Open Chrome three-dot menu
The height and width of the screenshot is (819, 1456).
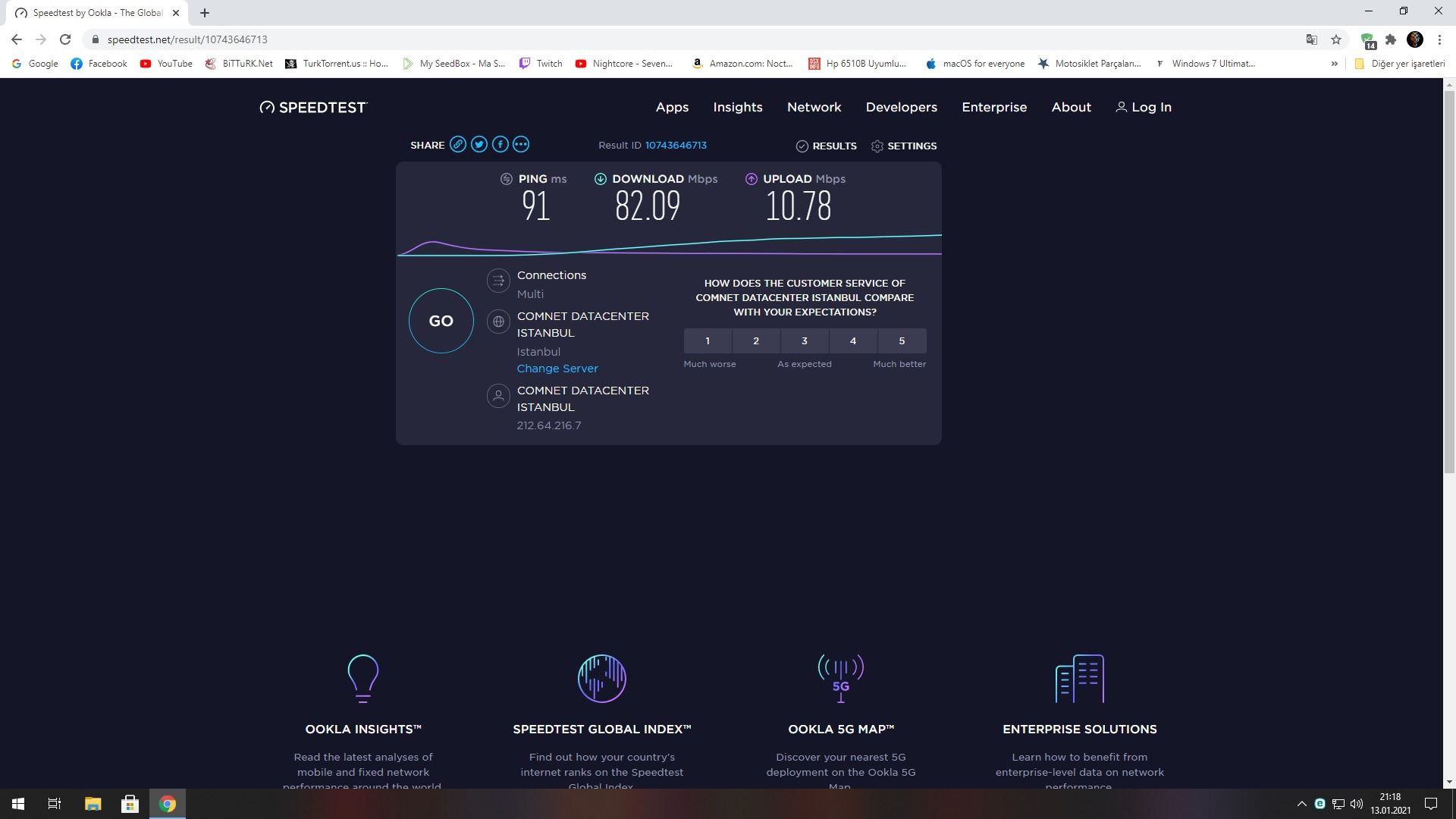click(1439, 39)
